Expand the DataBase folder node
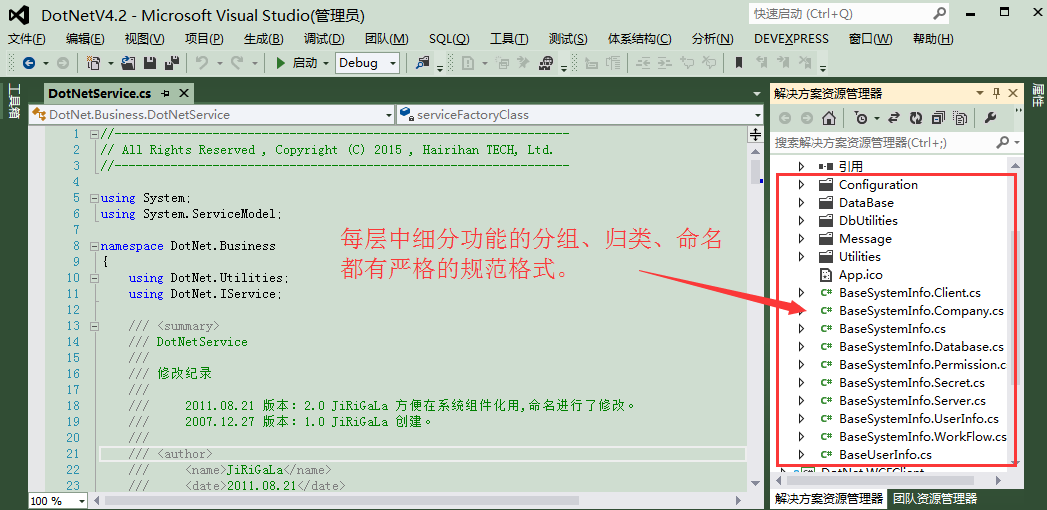This screenshot has height=510, width=1047. pos(802,203)
